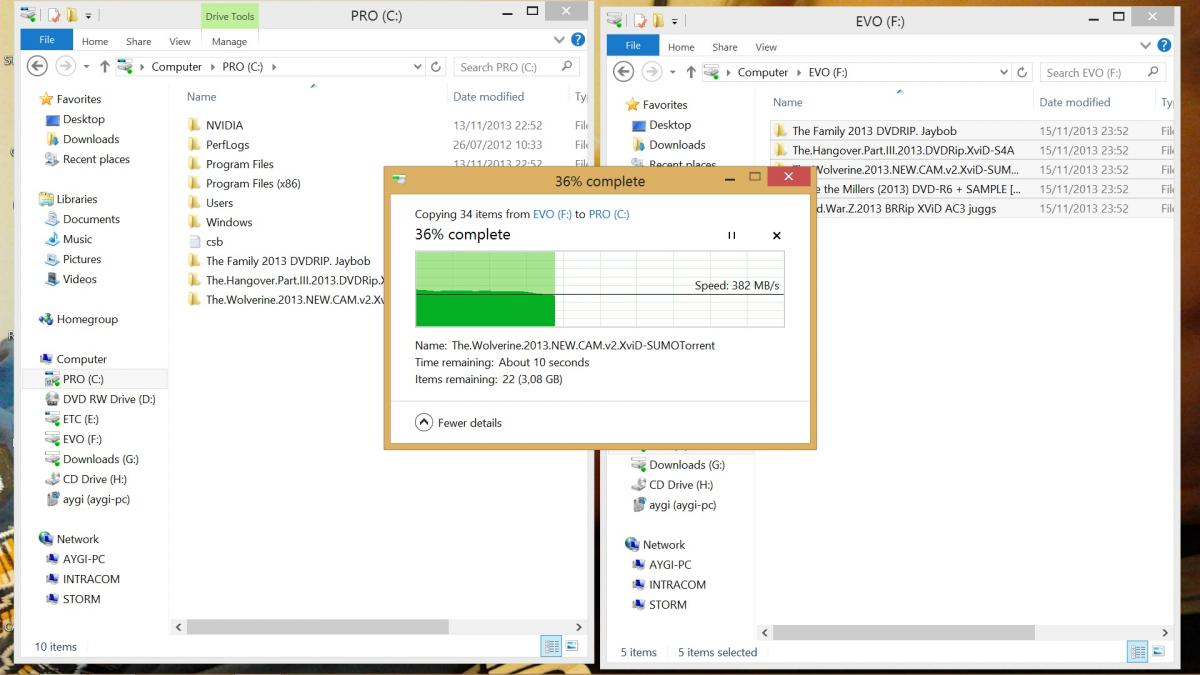The height and width of the screenshot is (675, 1200).
Task: Go back in EVO (F:) window
Action: (x=623, y=72)
